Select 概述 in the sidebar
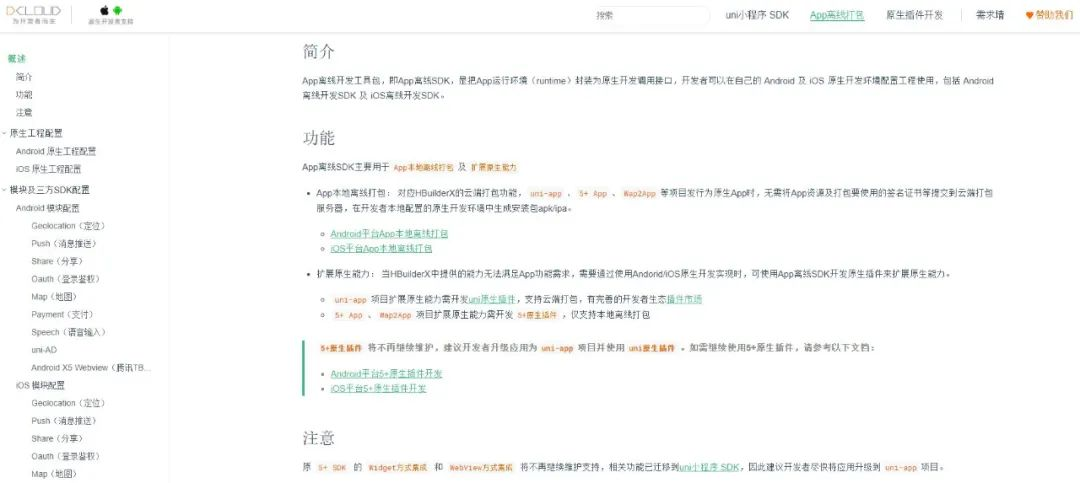The width and height of the screenshot is (1080, 483). (17, 59)
